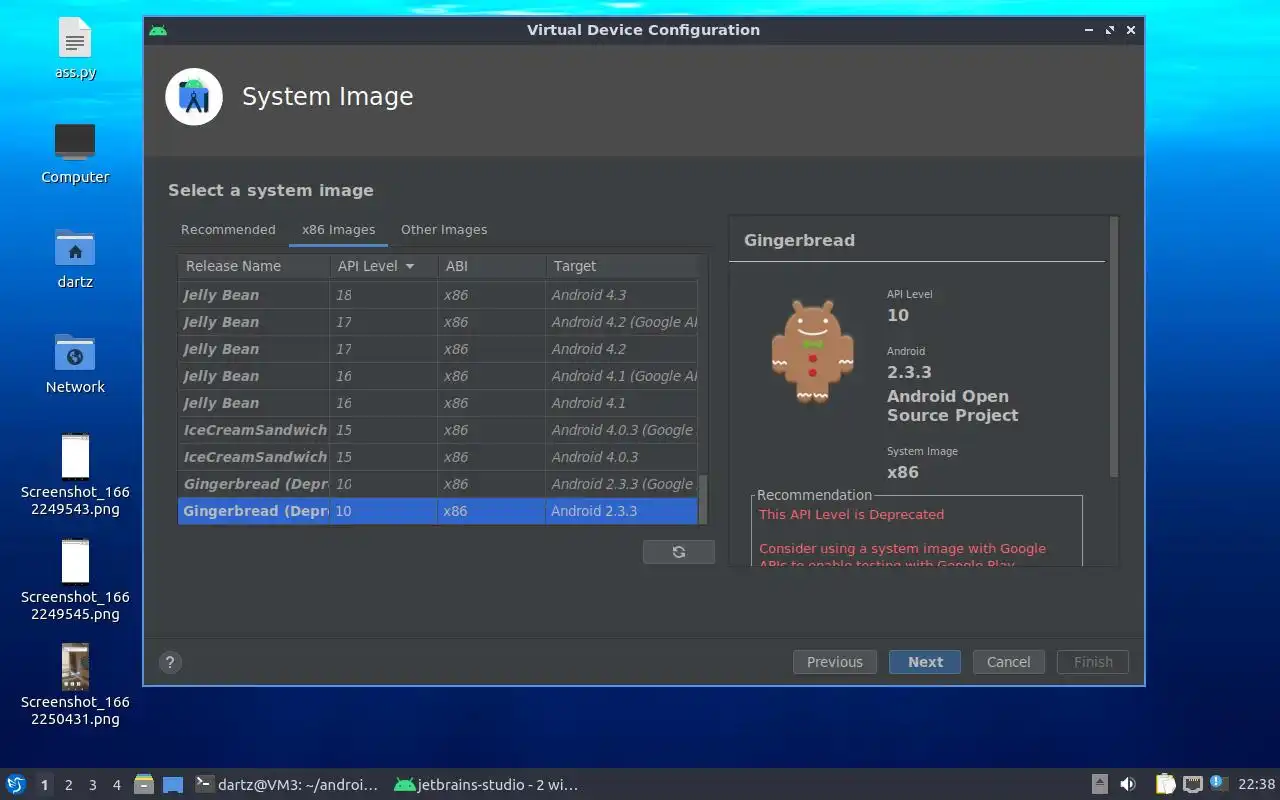The height and width of the screenshot is (800, 1280).
Task: Select the Android 4.2 (Google APIs) row
Action: (x=438, y=322)
